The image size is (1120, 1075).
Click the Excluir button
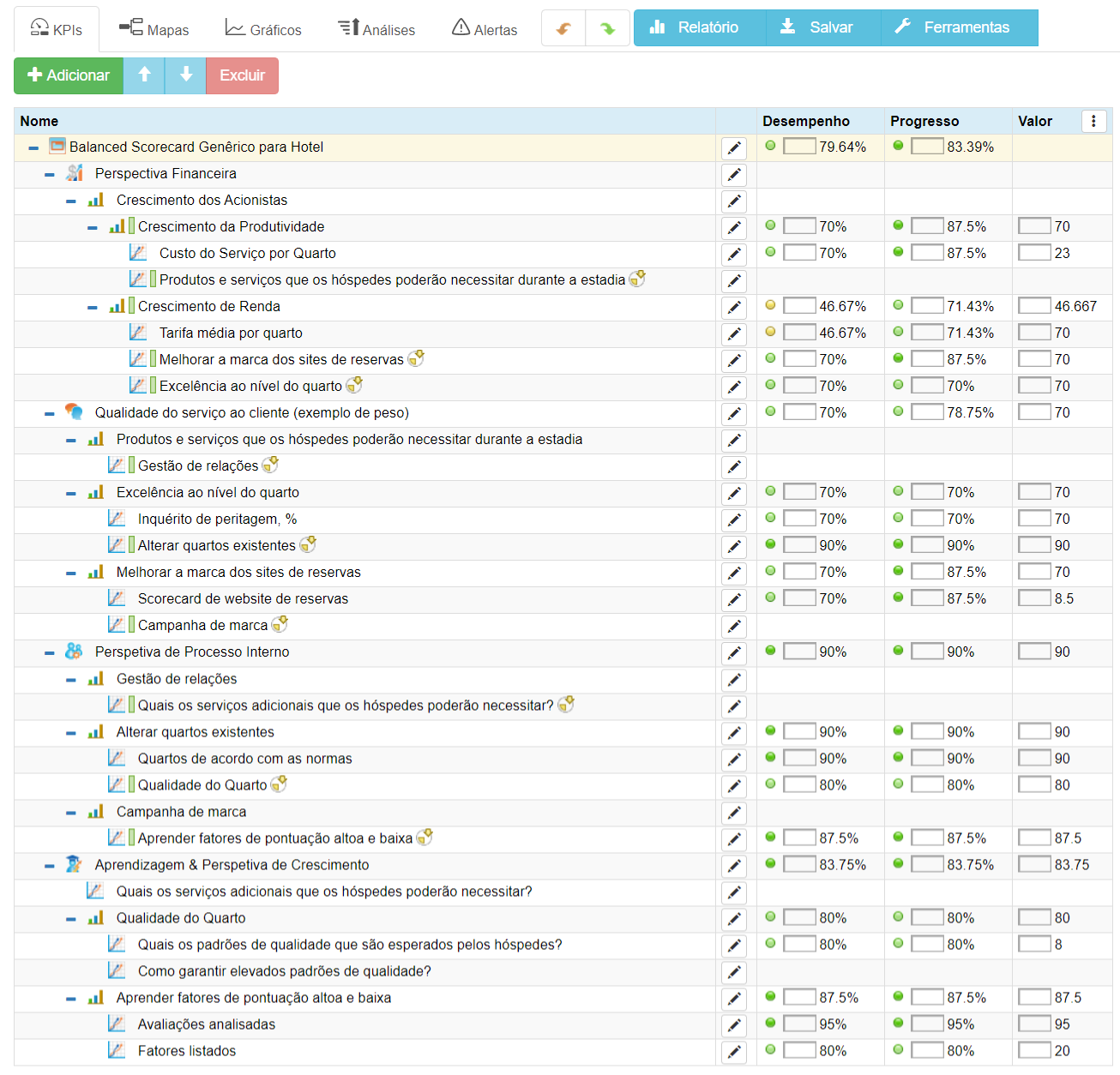tap(242, 75)
